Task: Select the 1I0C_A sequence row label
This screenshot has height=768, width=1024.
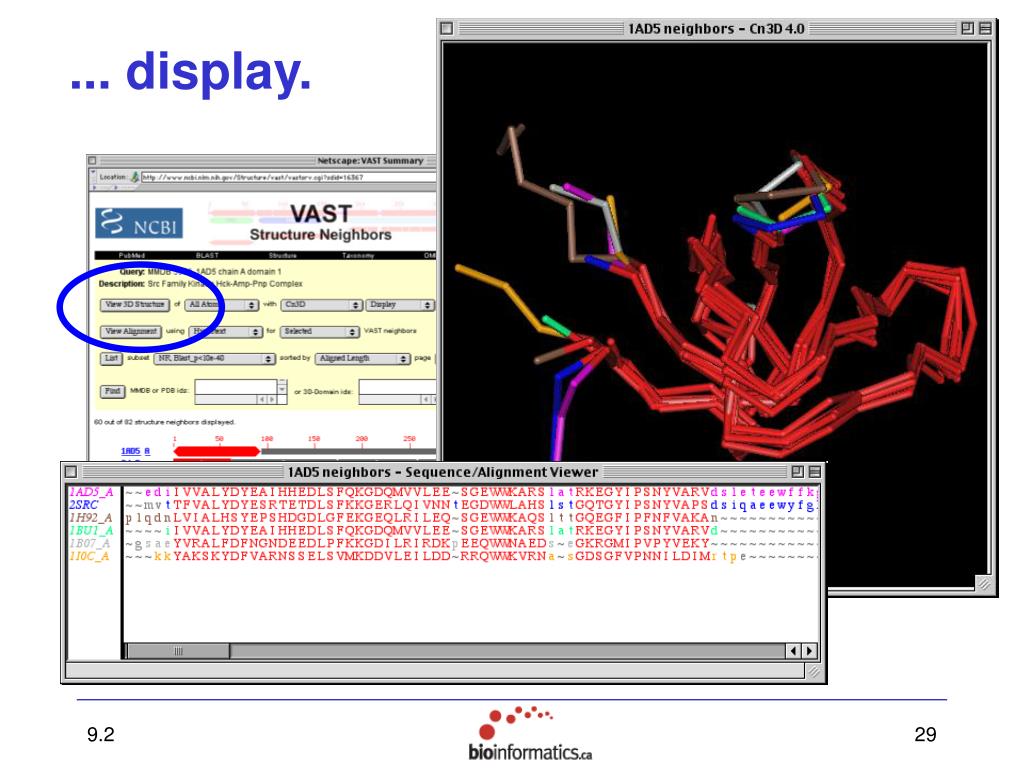Action: [89, 556]
